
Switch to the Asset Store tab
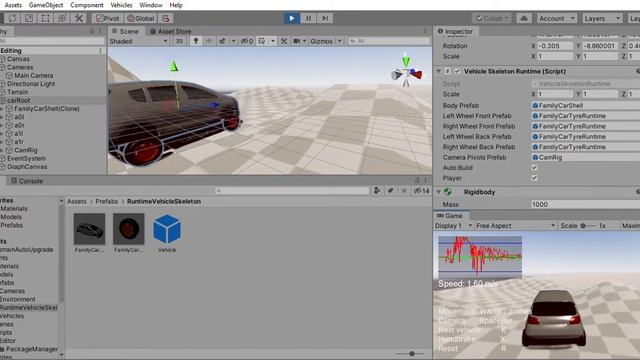coord(171,31)
